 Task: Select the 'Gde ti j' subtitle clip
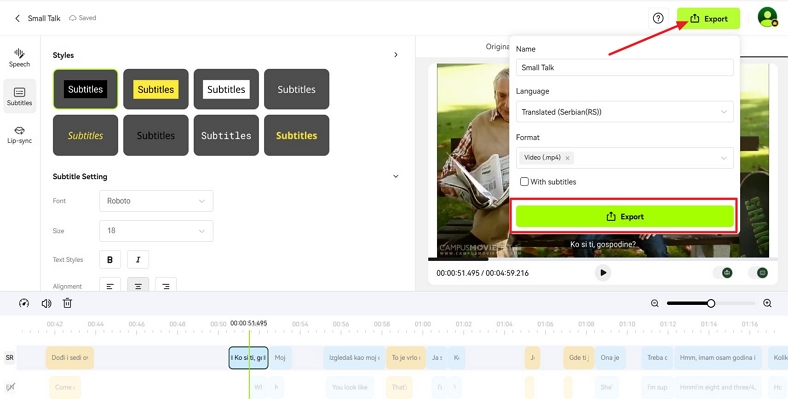click(578, 358)
